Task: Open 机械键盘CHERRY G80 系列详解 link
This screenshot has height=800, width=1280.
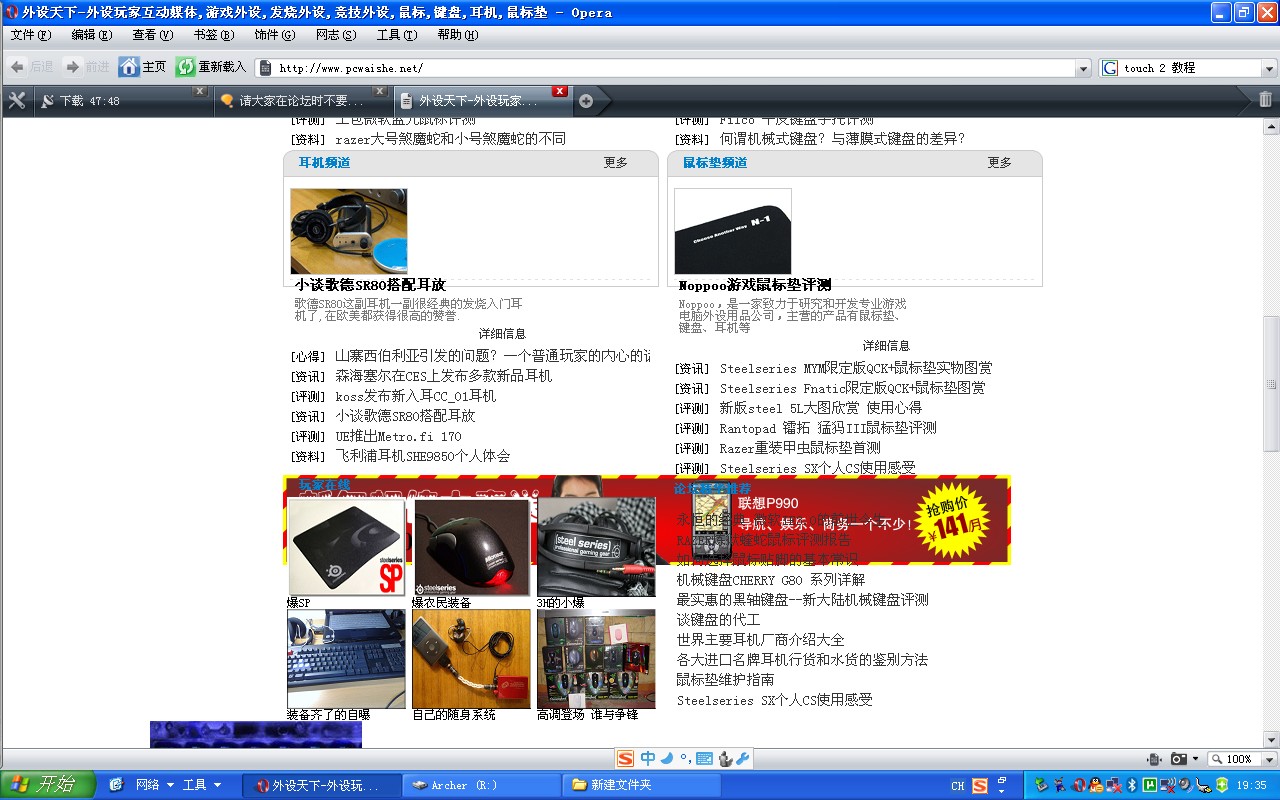Action: coord(771,580)
